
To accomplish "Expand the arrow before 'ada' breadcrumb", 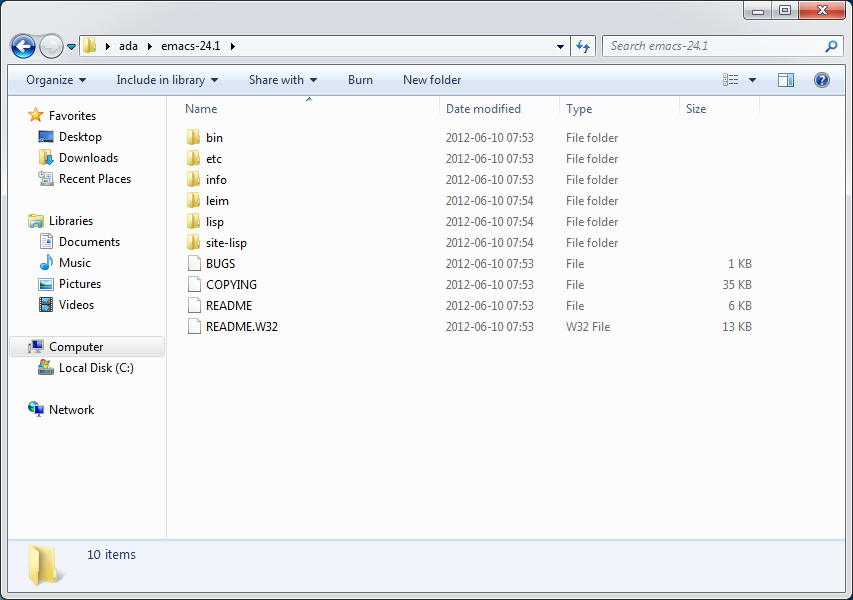I will pyautogui.click(x=108, y=46).
